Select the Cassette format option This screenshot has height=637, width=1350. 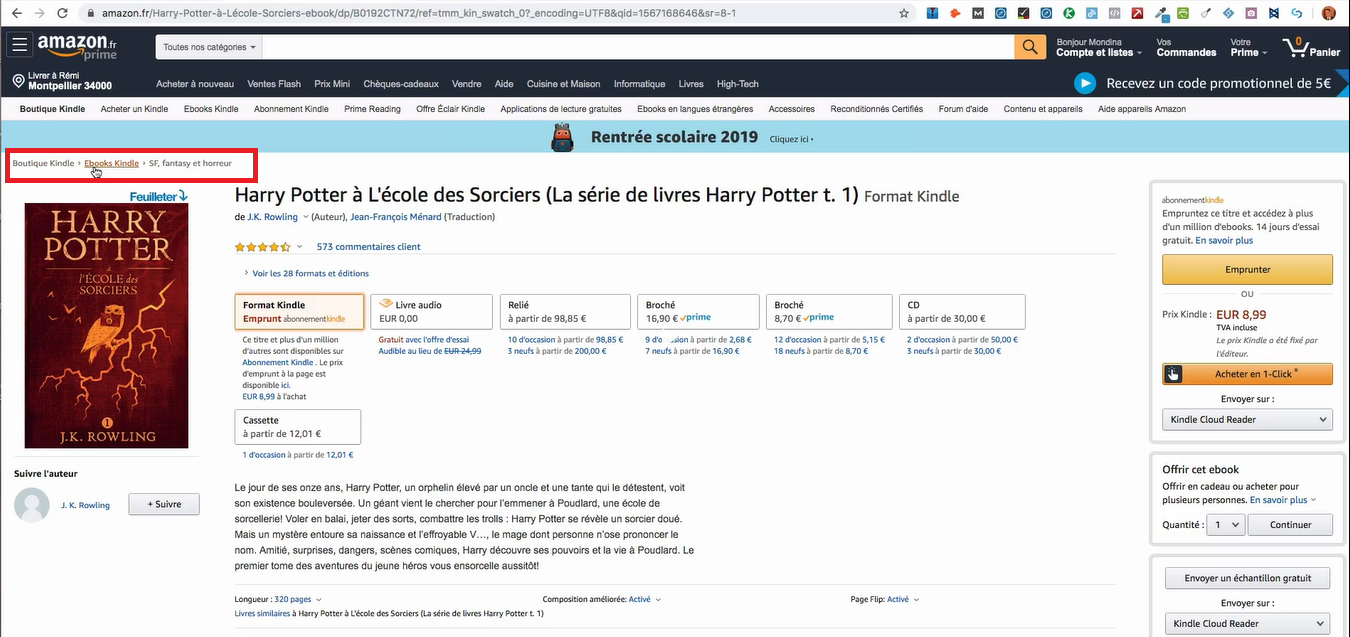(297, 427)
